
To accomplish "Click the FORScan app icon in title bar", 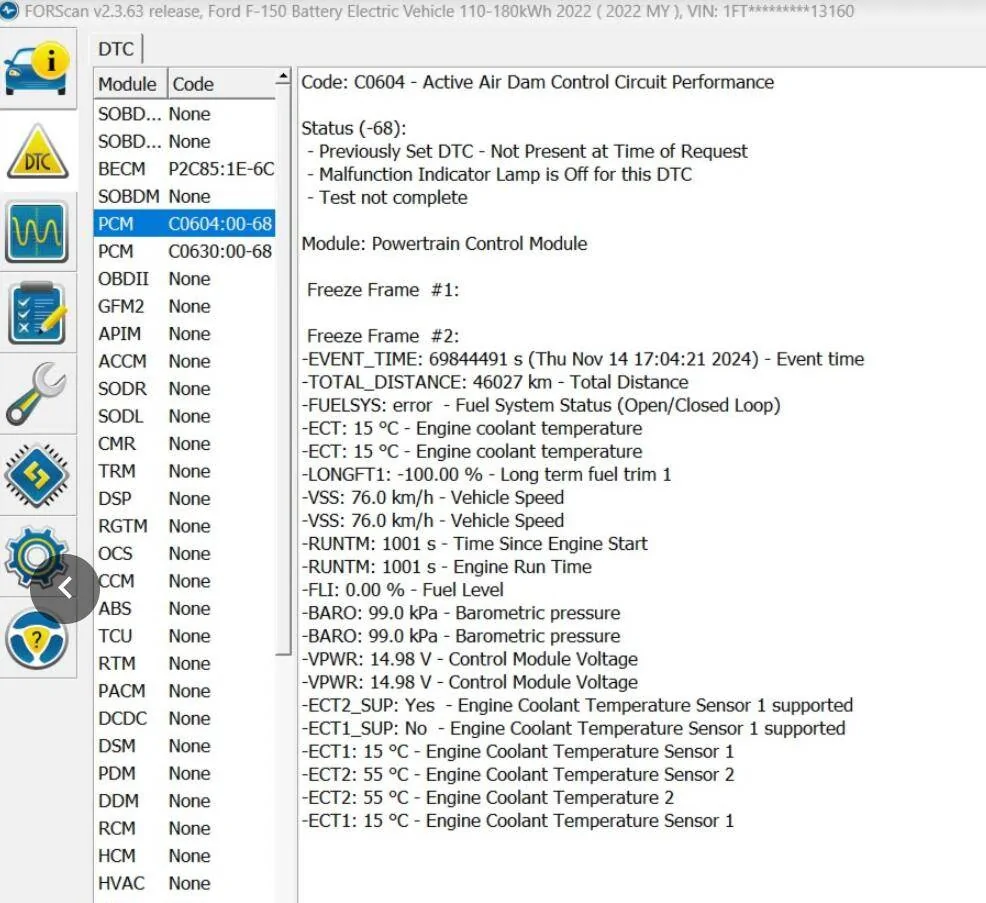I will tap(10, 11).
